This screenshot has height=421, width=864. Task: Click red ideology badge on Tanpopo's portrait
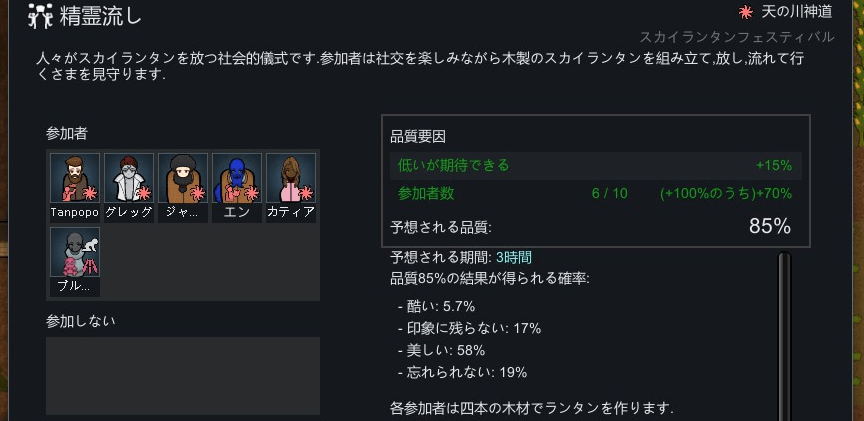click(x=89, y=193)
